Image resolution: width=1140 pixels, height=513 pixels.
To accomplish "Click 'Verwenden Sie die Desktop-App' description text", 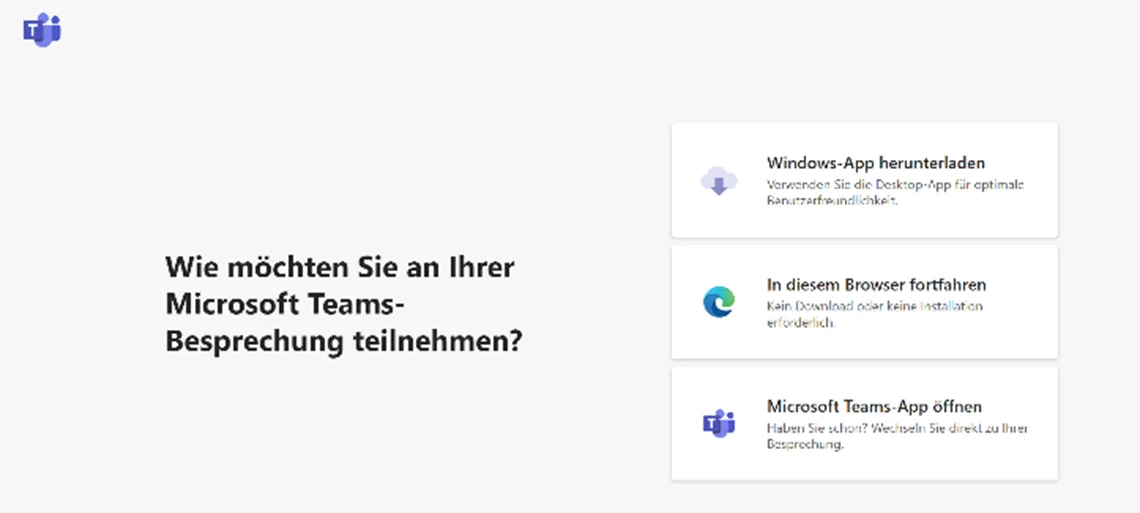I will [x=868, y=185].
